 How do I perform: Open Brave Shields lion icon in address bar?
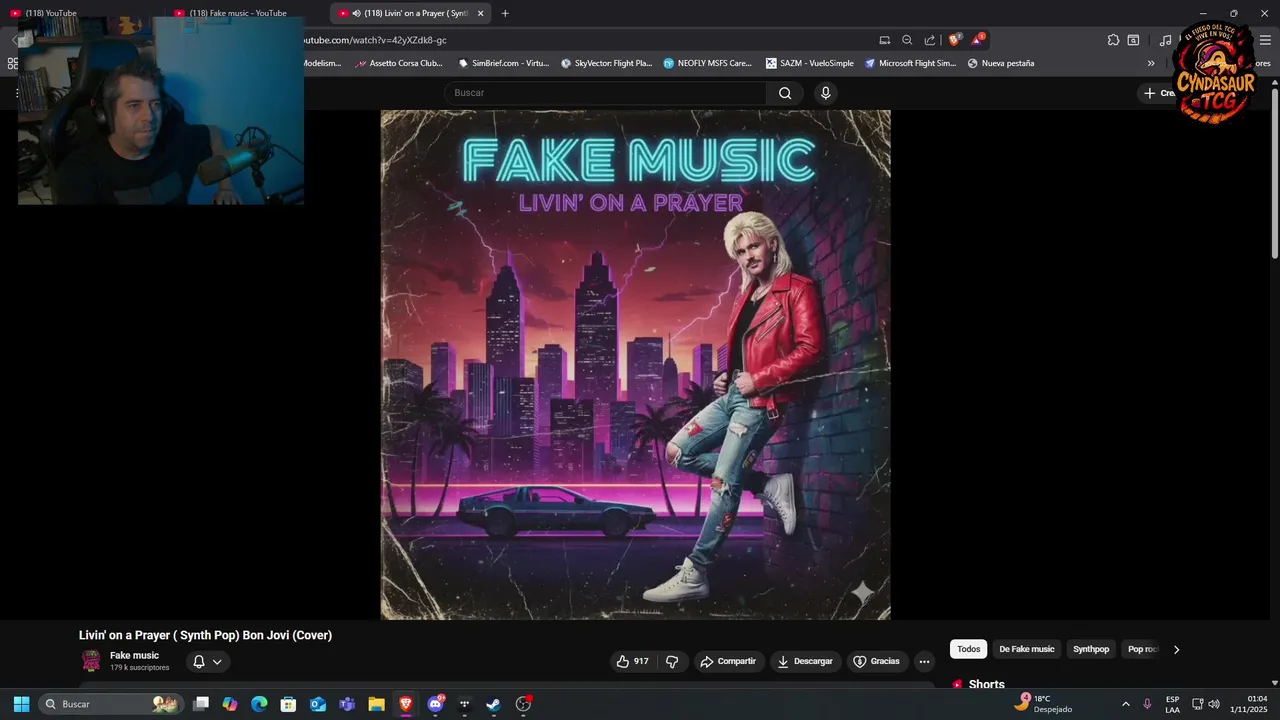pos(954,40)
